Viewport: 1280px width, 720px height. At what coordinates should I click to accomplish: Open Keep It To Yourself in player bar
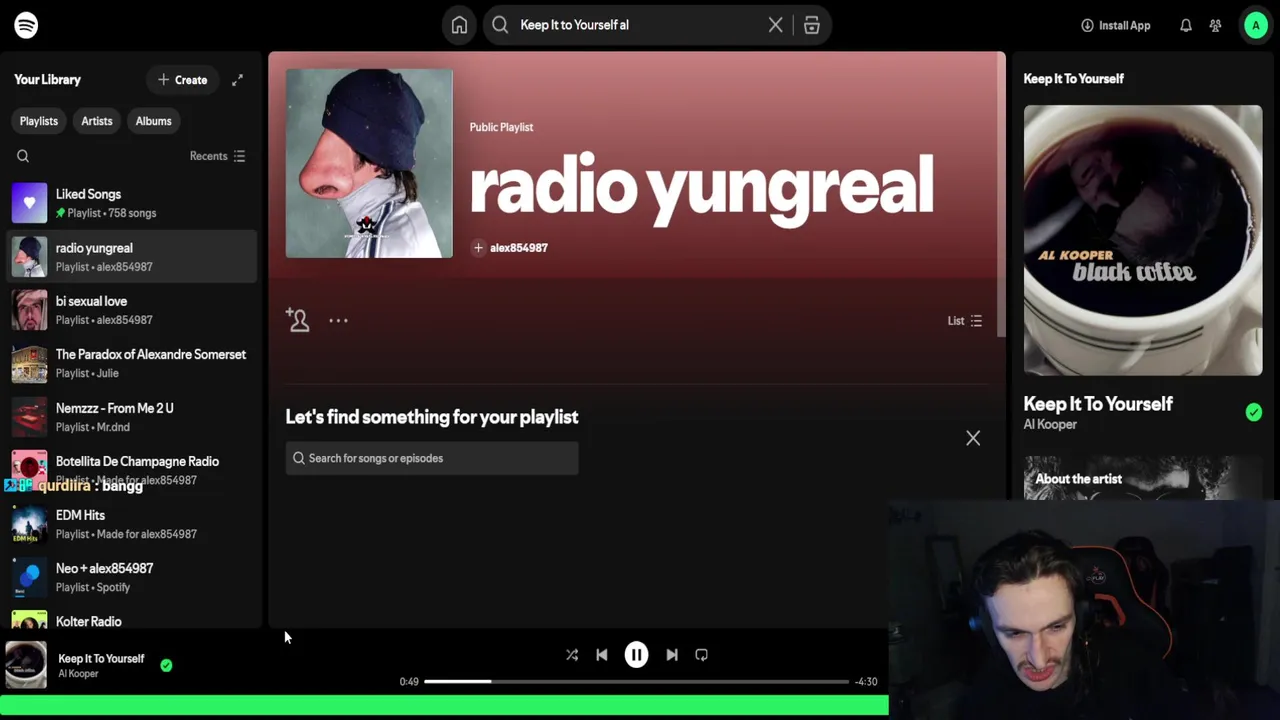101,659
